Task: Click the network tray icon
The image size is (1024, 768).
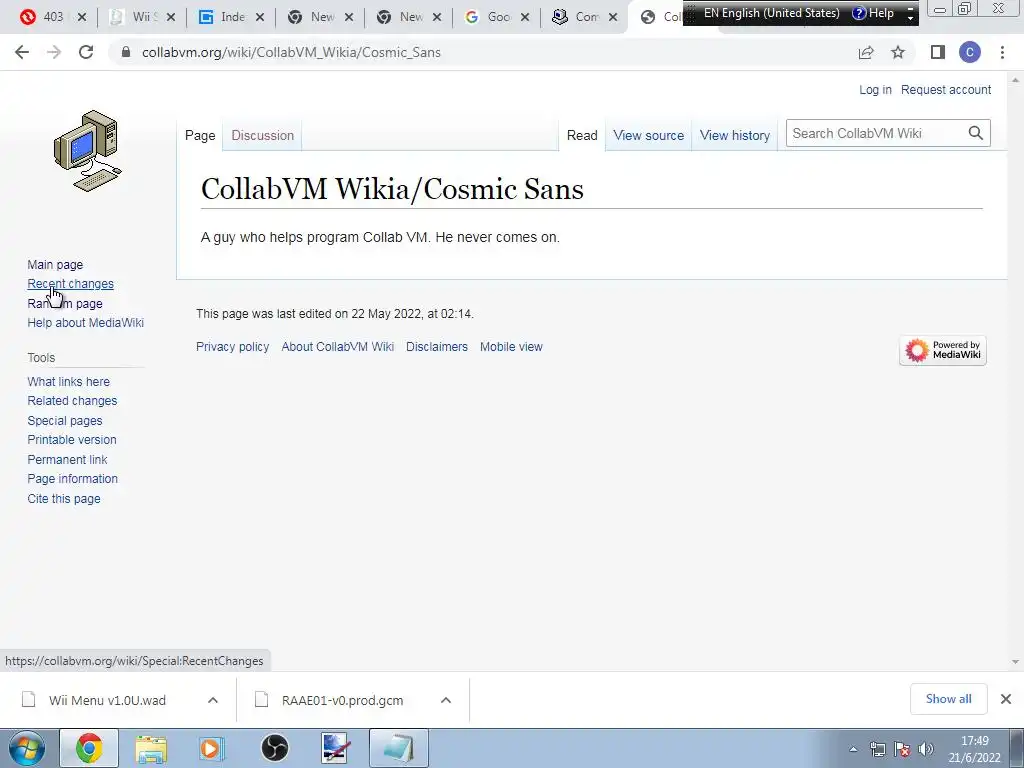Action: pos(878,749)
